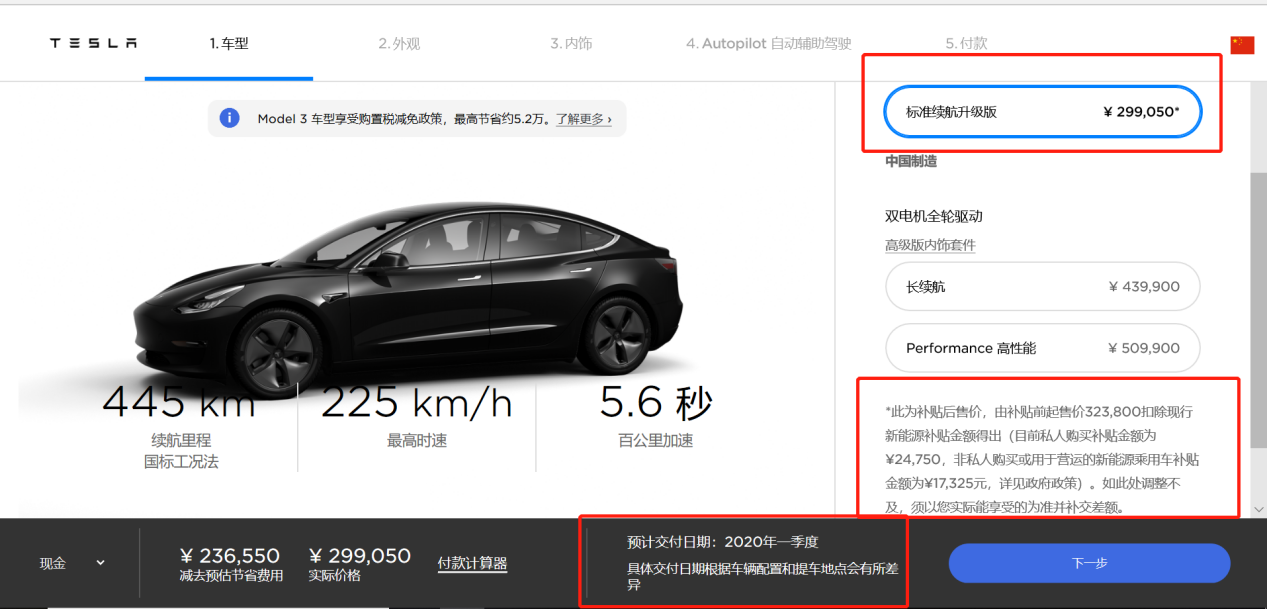
Task: Click the 445 km range value
Action: pos(179,402)
